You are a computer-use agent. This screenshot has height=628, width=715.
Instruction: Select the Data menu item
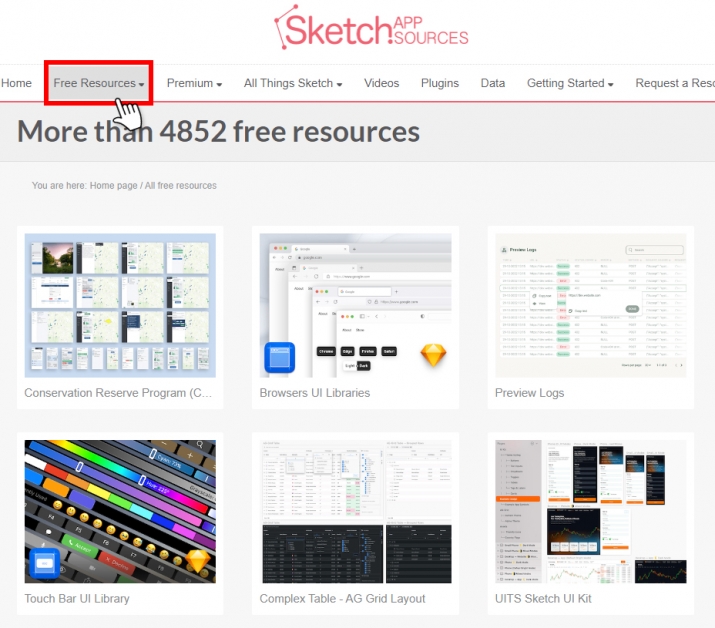(492, 83)
